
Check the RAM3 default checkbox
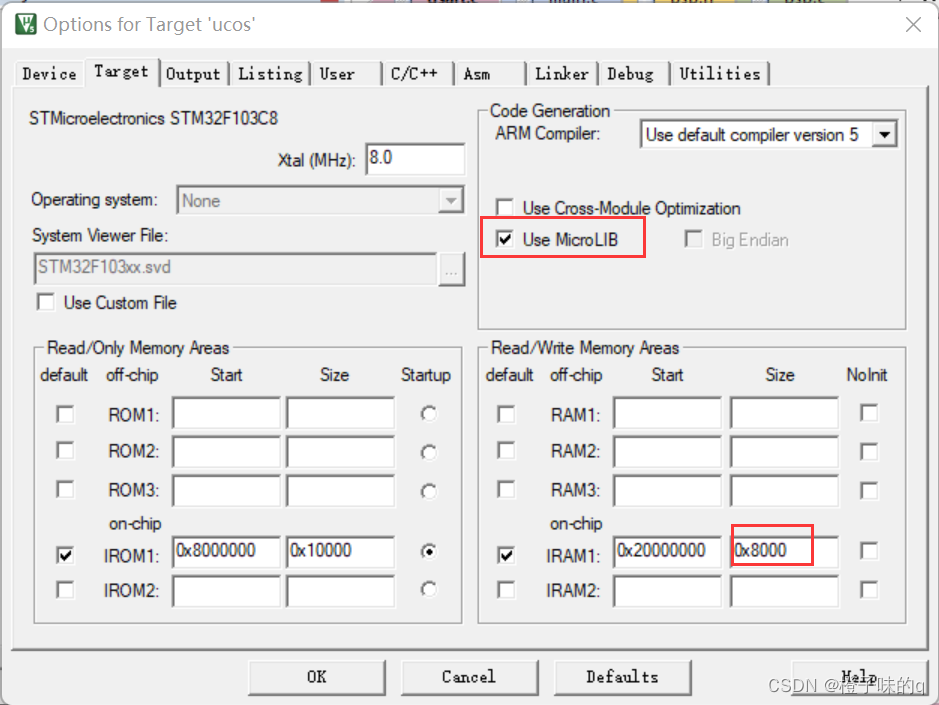(x=506, y=489)
